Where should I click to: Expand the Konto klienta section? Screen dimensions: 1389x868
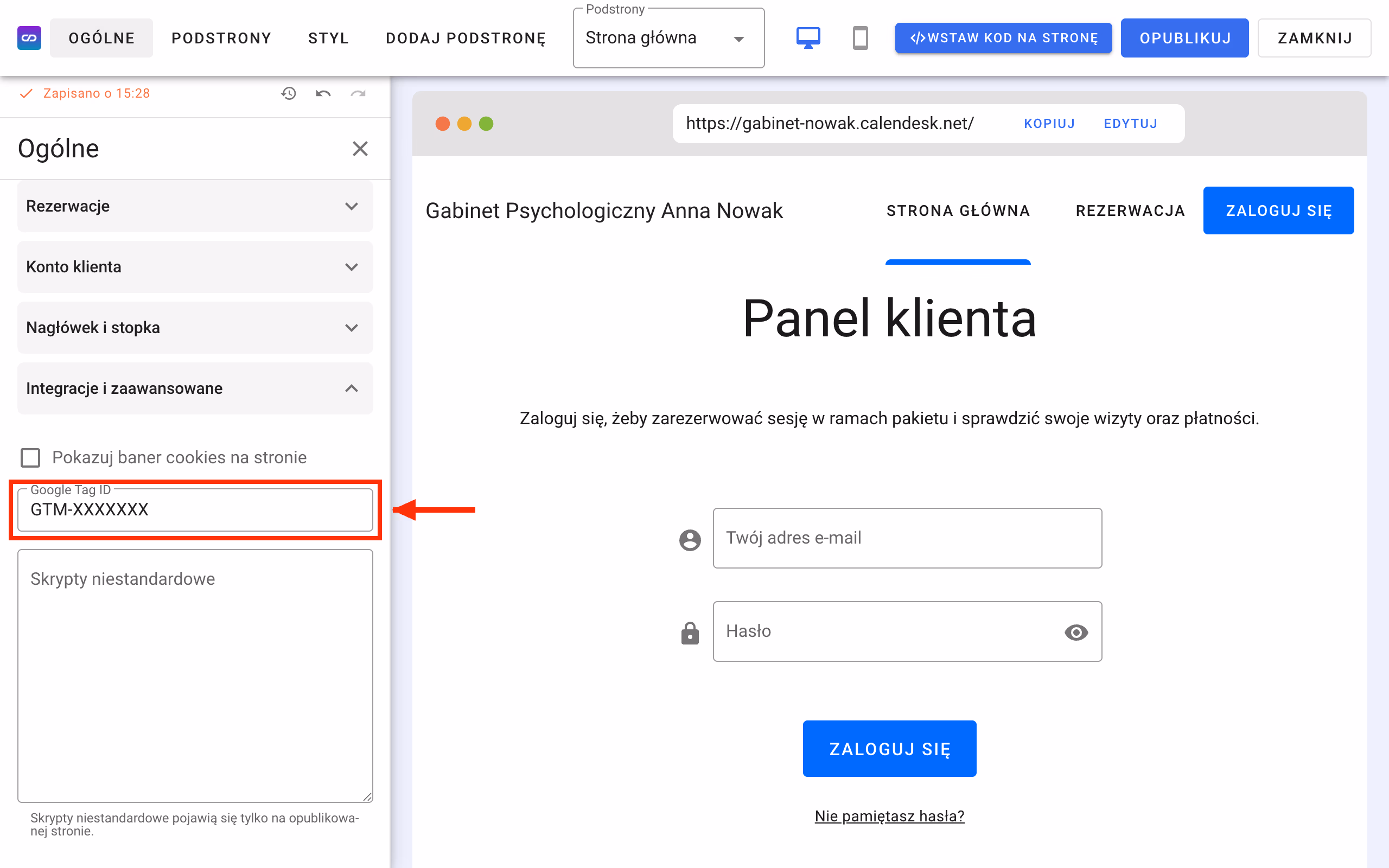[195, 267]
